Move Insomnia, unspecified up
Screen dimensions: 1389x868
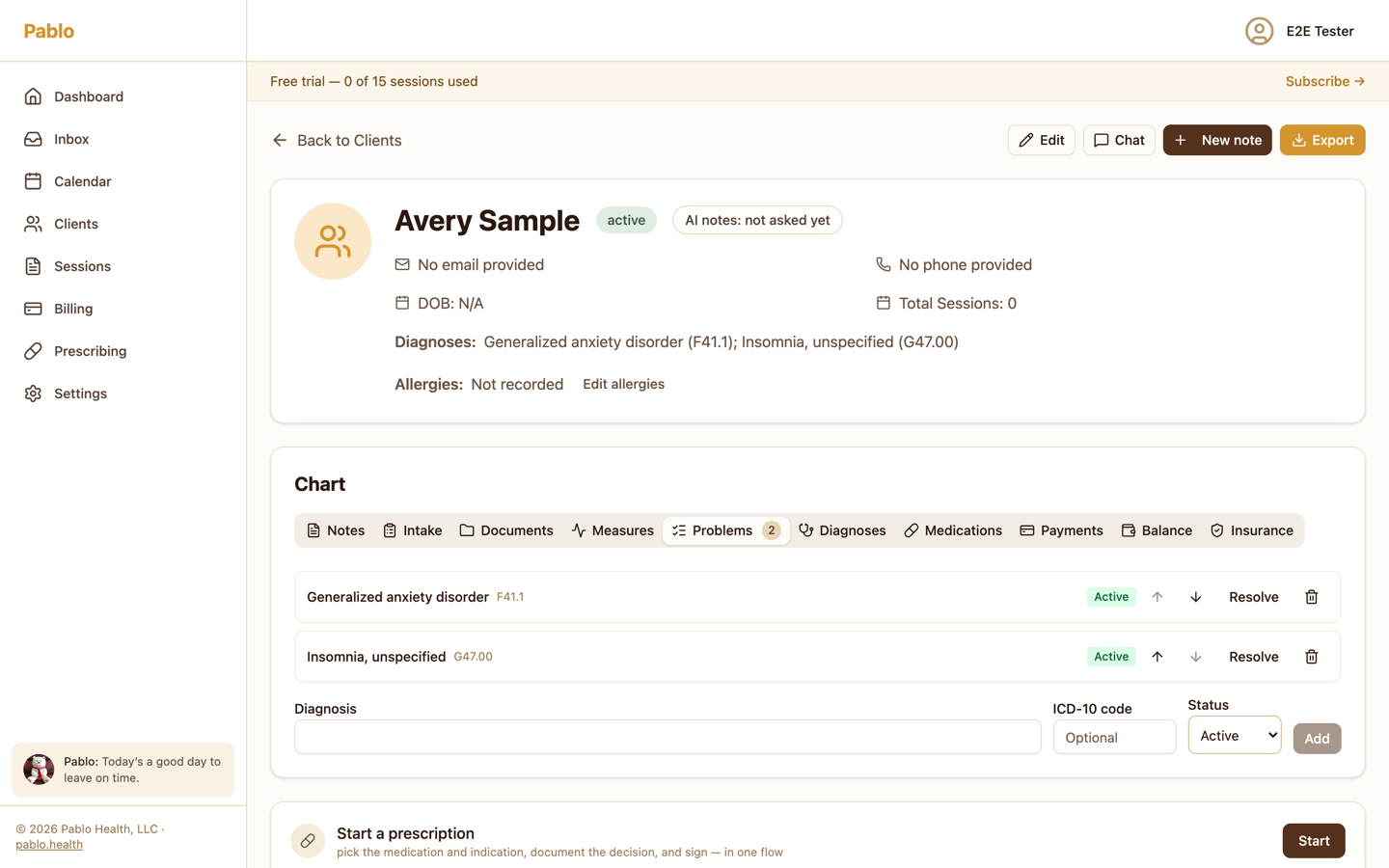tap(1157, 657)
